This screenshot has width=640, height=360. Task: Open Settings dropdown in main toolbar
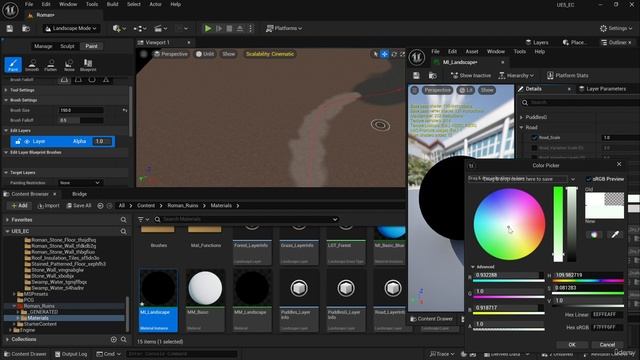(616, 28)
